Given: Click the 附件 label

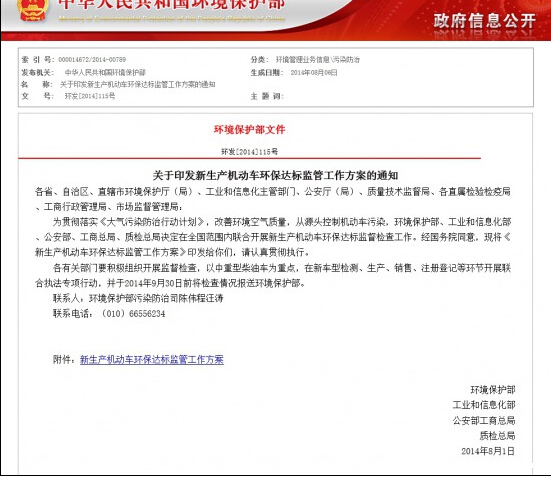Looking at the screenshot, I should click(64, 360).
